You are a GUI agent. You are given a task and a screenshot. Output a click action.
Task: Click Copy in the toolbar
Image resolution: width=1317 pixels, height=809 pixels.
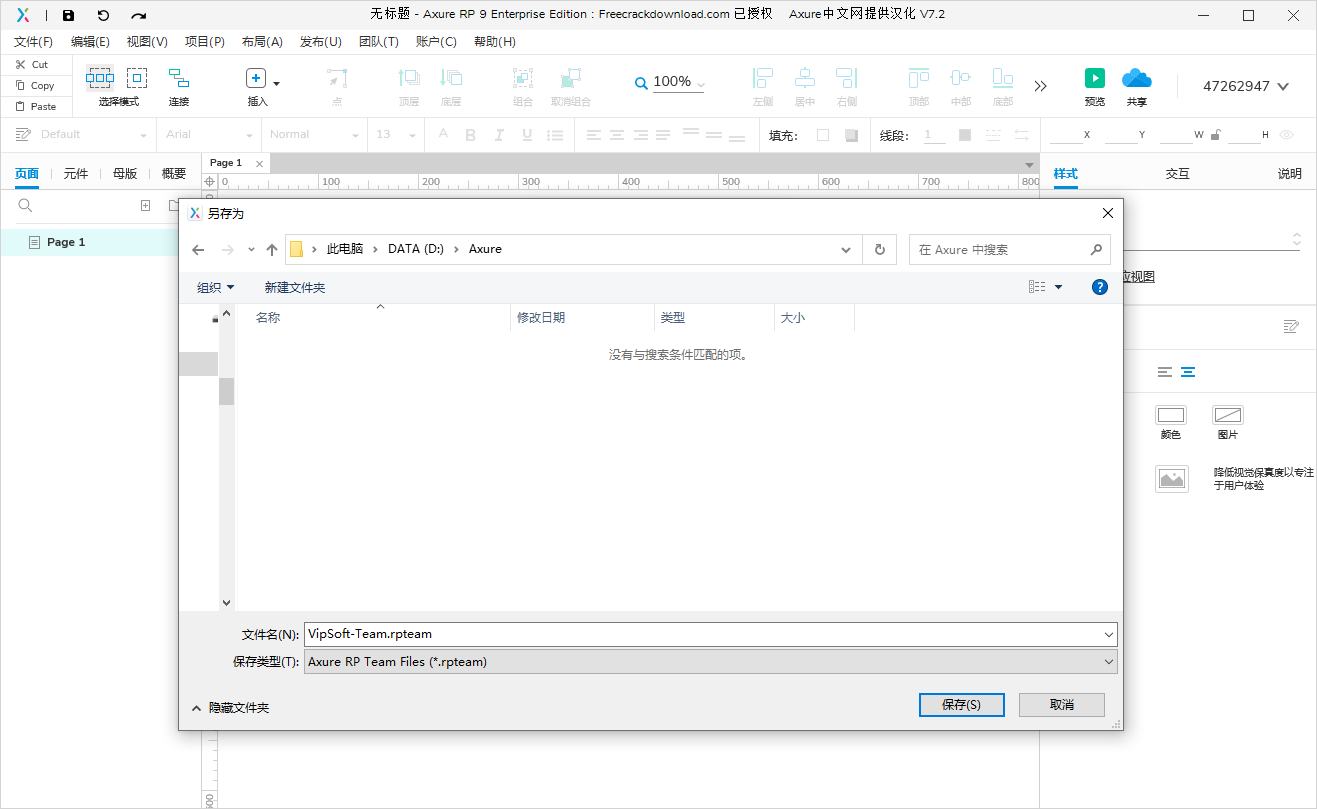tap(35, 86)
